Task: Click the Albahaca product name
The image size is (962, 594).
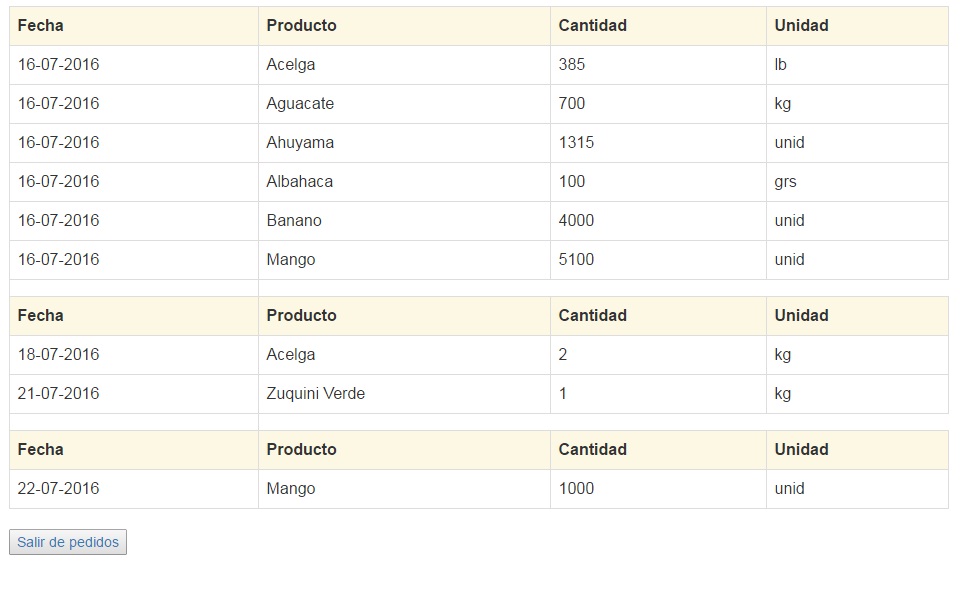Action: 300,181
